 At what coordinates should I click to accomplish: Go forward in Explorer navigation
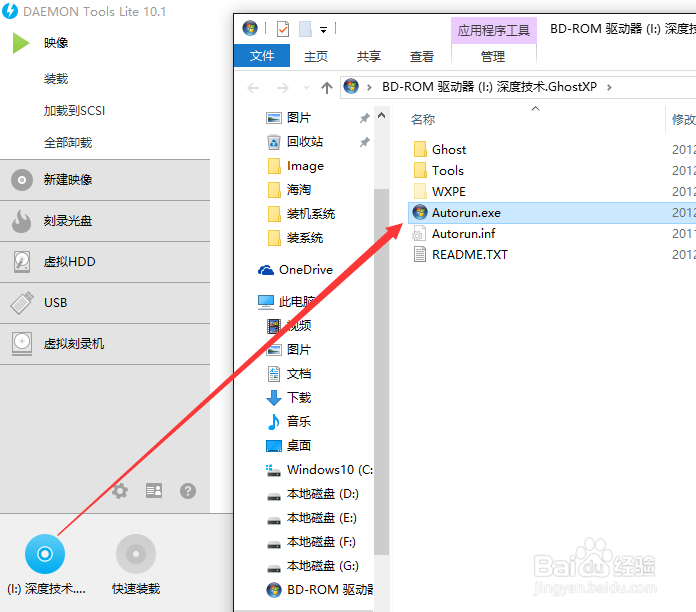point(283,88)
